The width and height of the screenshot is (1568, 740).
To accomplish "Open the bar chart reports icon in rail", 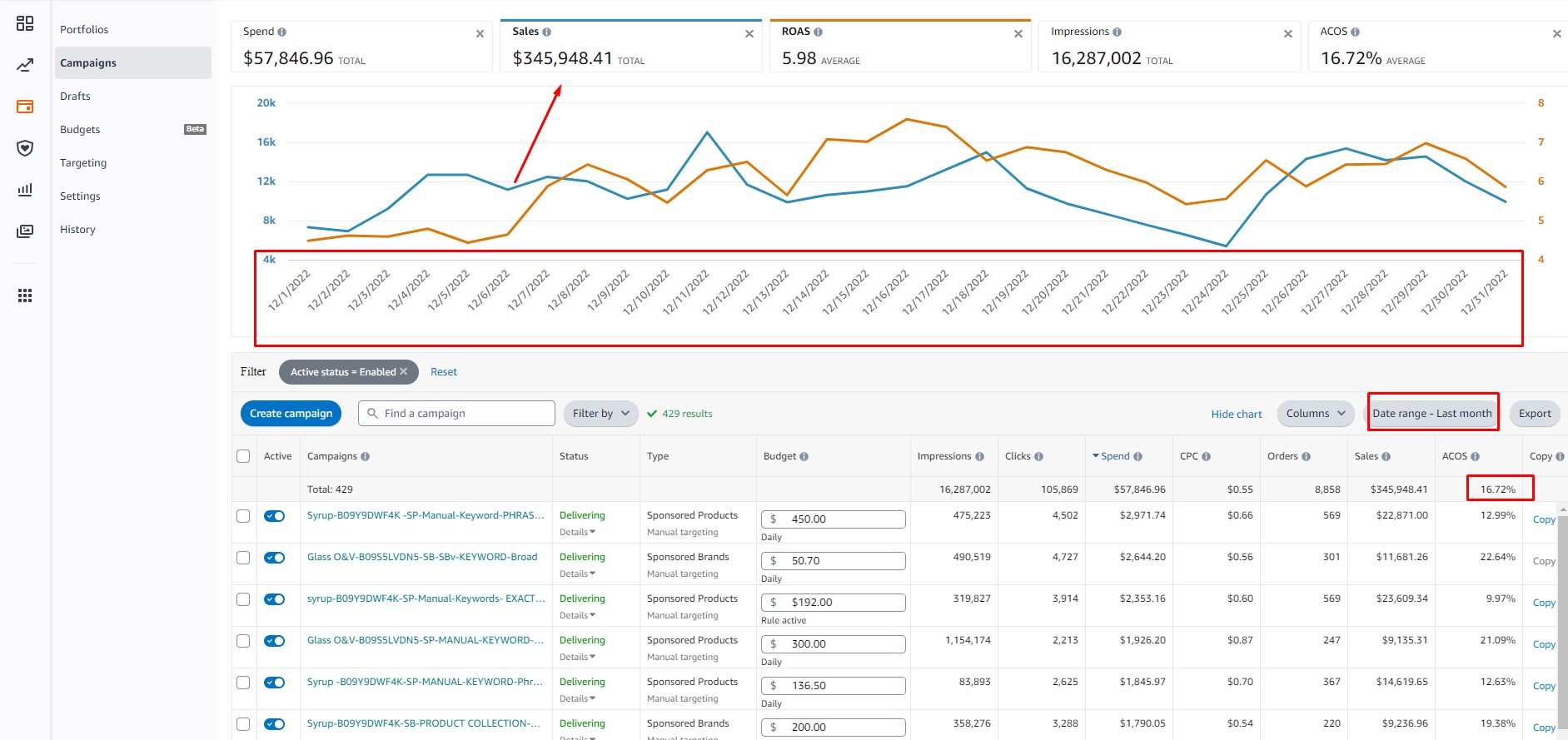I will (25, 190).
